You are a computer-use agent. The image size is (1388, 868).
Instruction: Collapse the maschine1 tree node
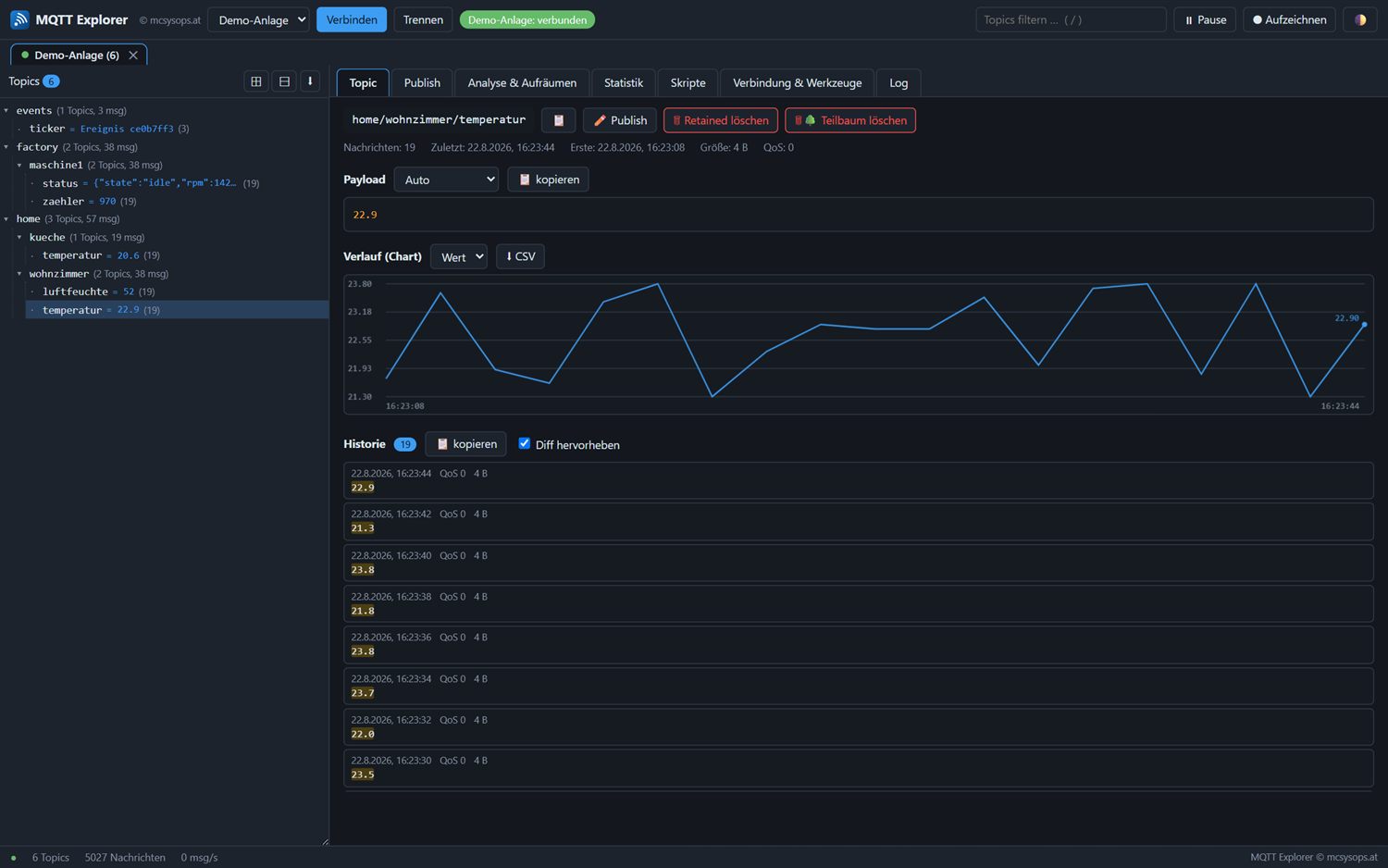pyautogui.click(x=19, y=166)
